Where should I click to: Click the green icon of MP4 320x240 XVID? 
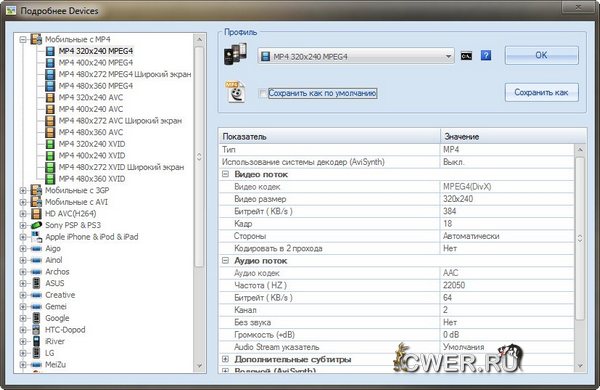[50, 144]
